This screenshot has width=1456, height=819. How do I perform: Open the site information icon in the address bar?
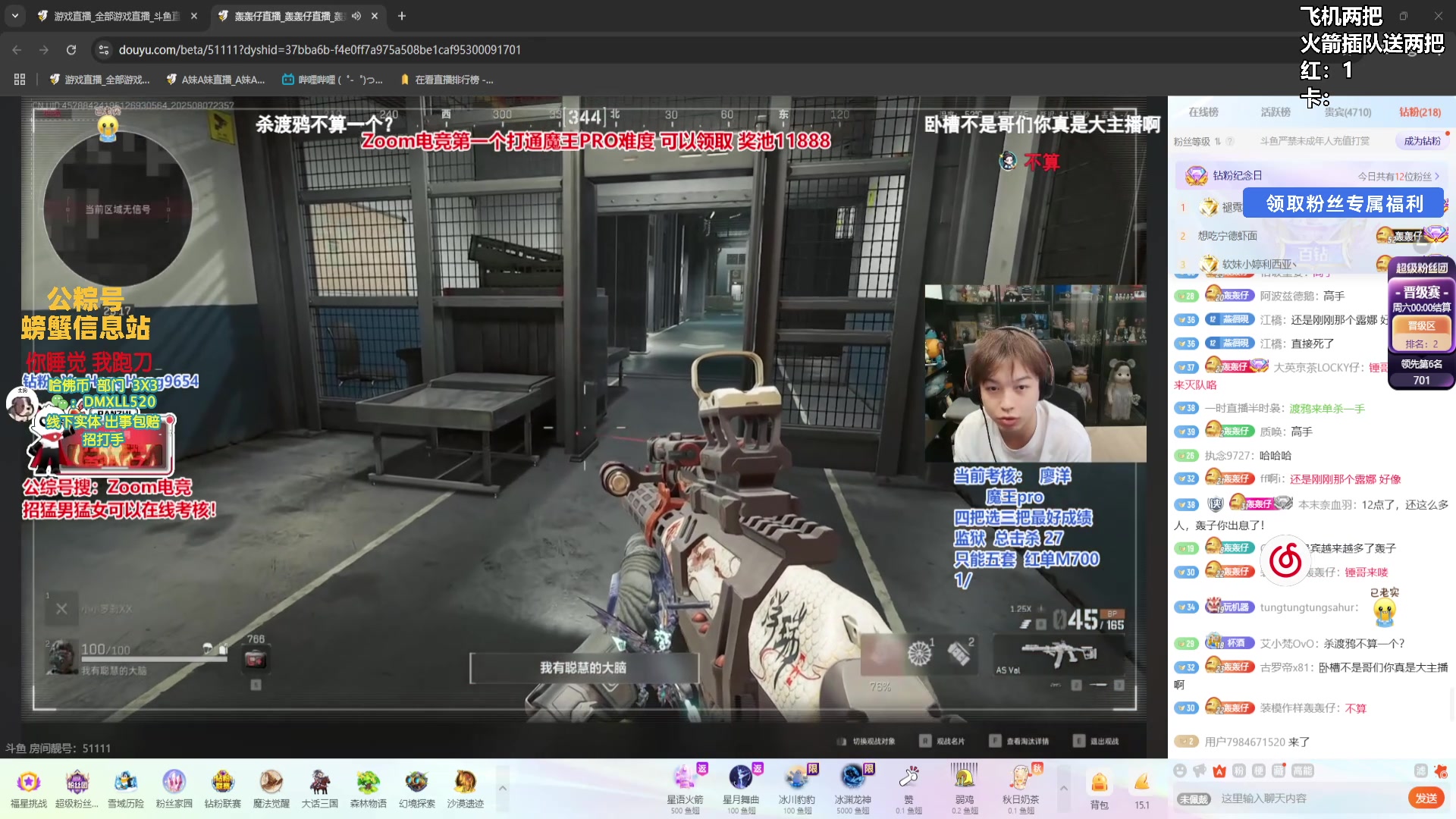coord(104,50)
